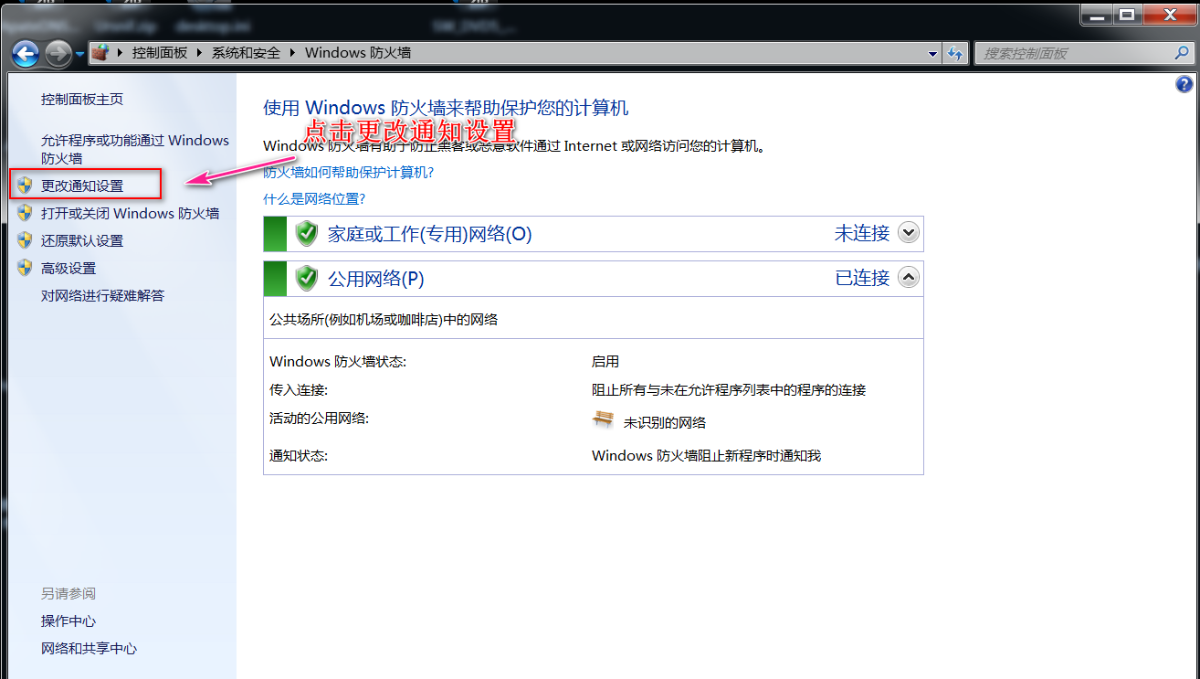Click the Back navigation arrow button

click(x=26, y=53)
